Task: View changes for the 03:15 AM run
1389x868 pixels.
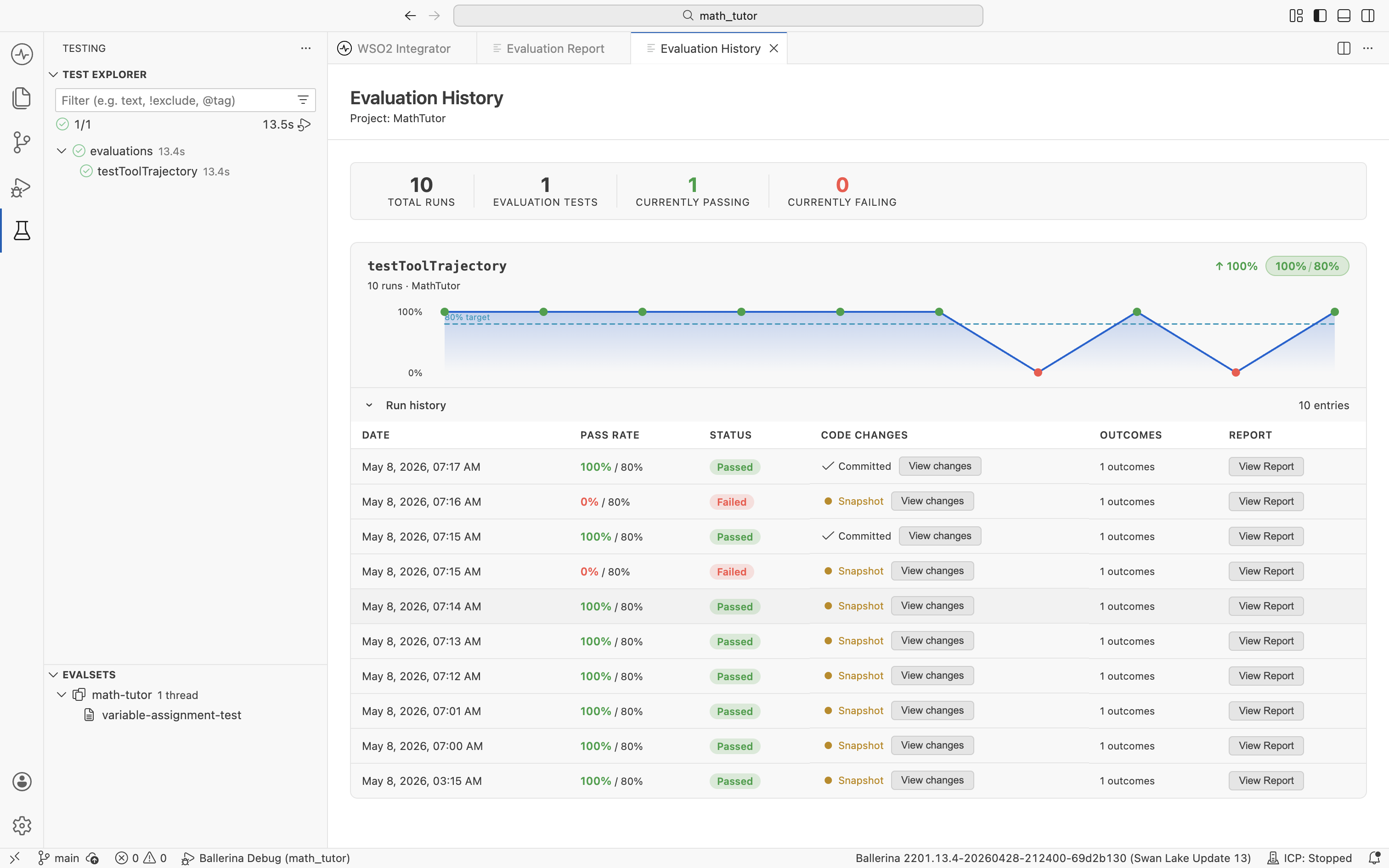Action: click(932, 780)
